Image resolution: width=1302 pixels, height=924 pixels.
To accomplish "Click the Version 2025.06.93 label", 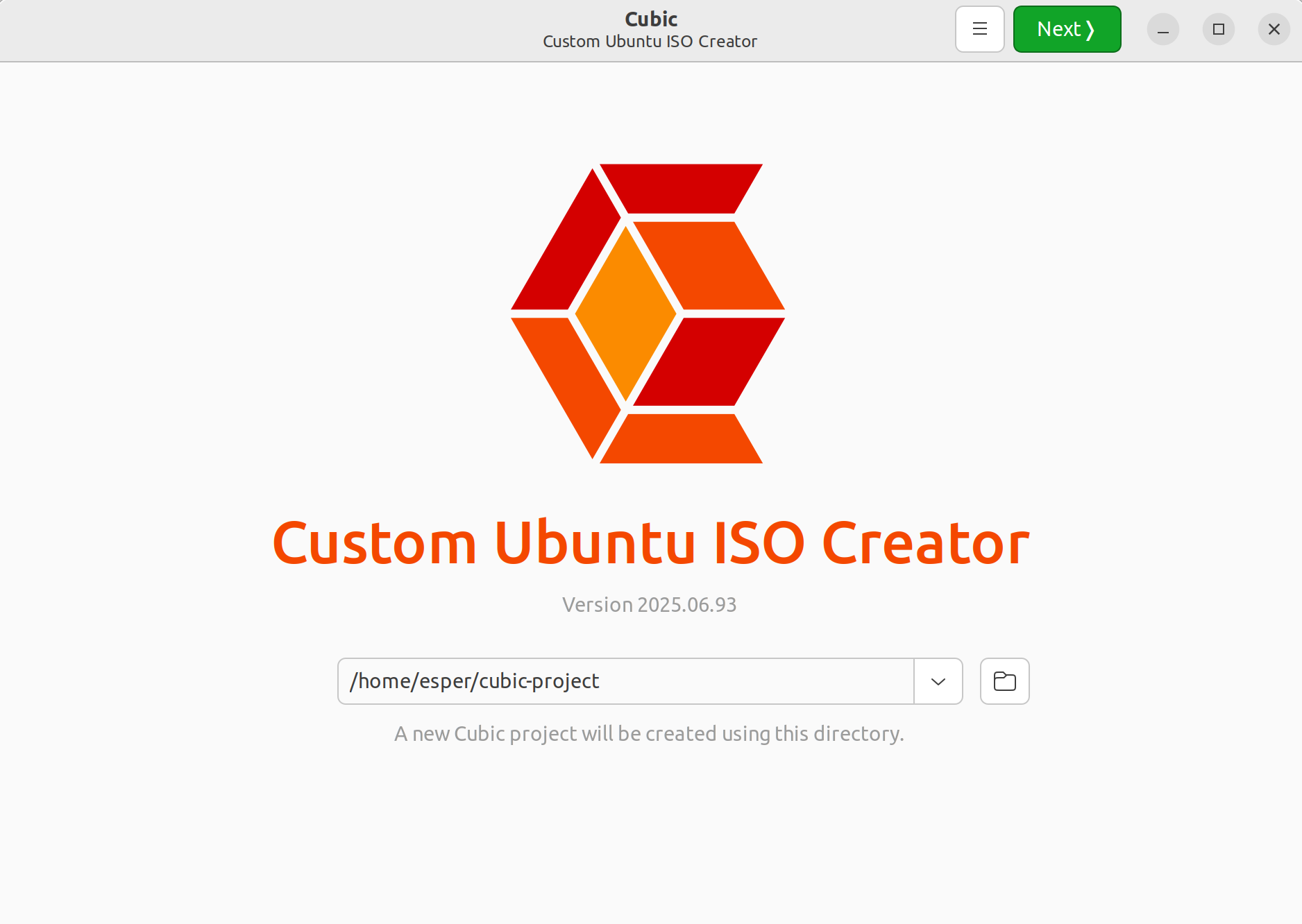I will (x=650, y=604).
